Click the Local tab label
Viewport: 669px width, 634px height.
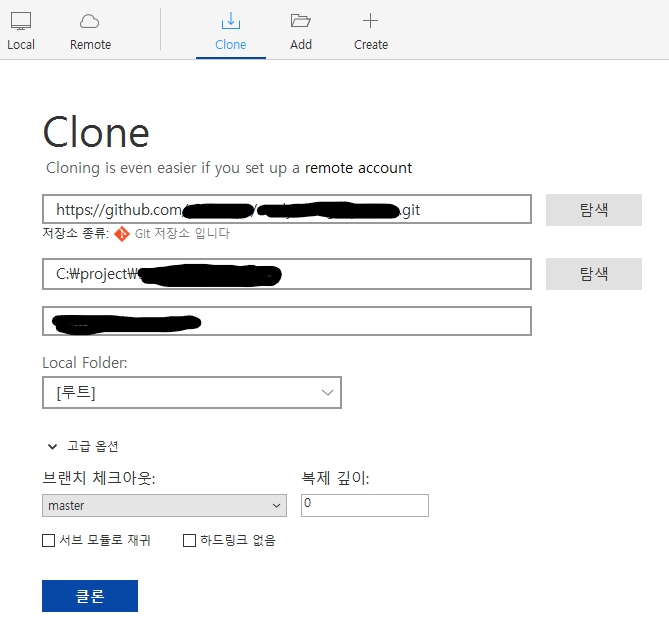(21, 45)
